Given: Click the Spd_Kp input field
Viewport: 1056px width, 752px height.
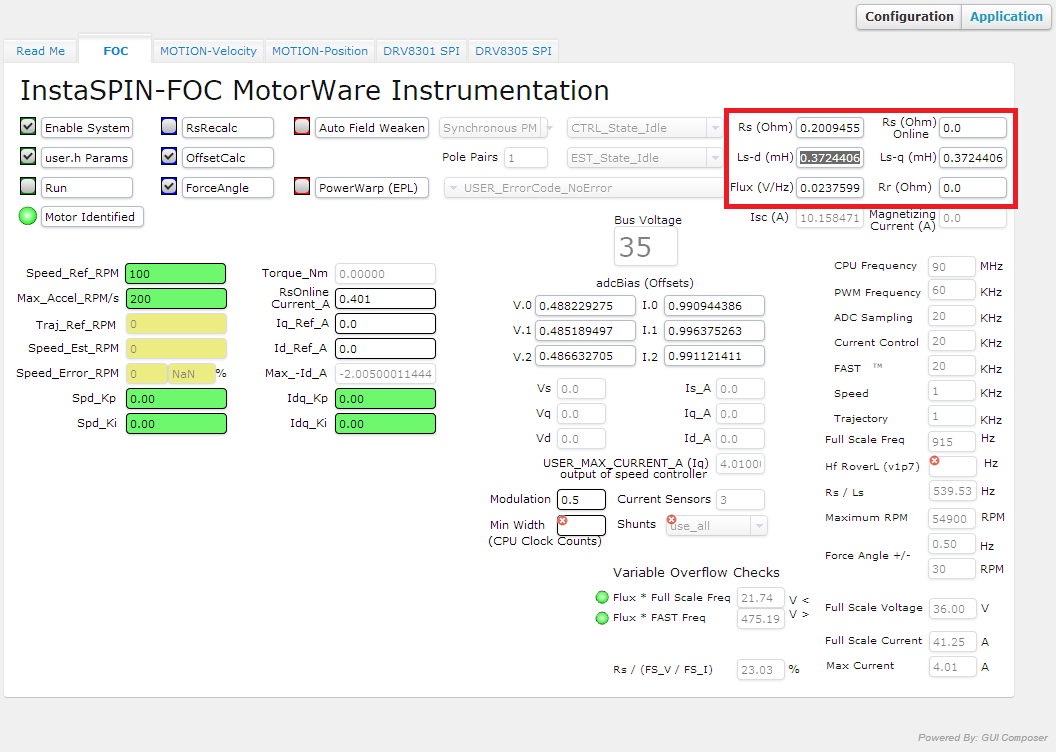Looking at the screenshot, I should click(176, 399).
